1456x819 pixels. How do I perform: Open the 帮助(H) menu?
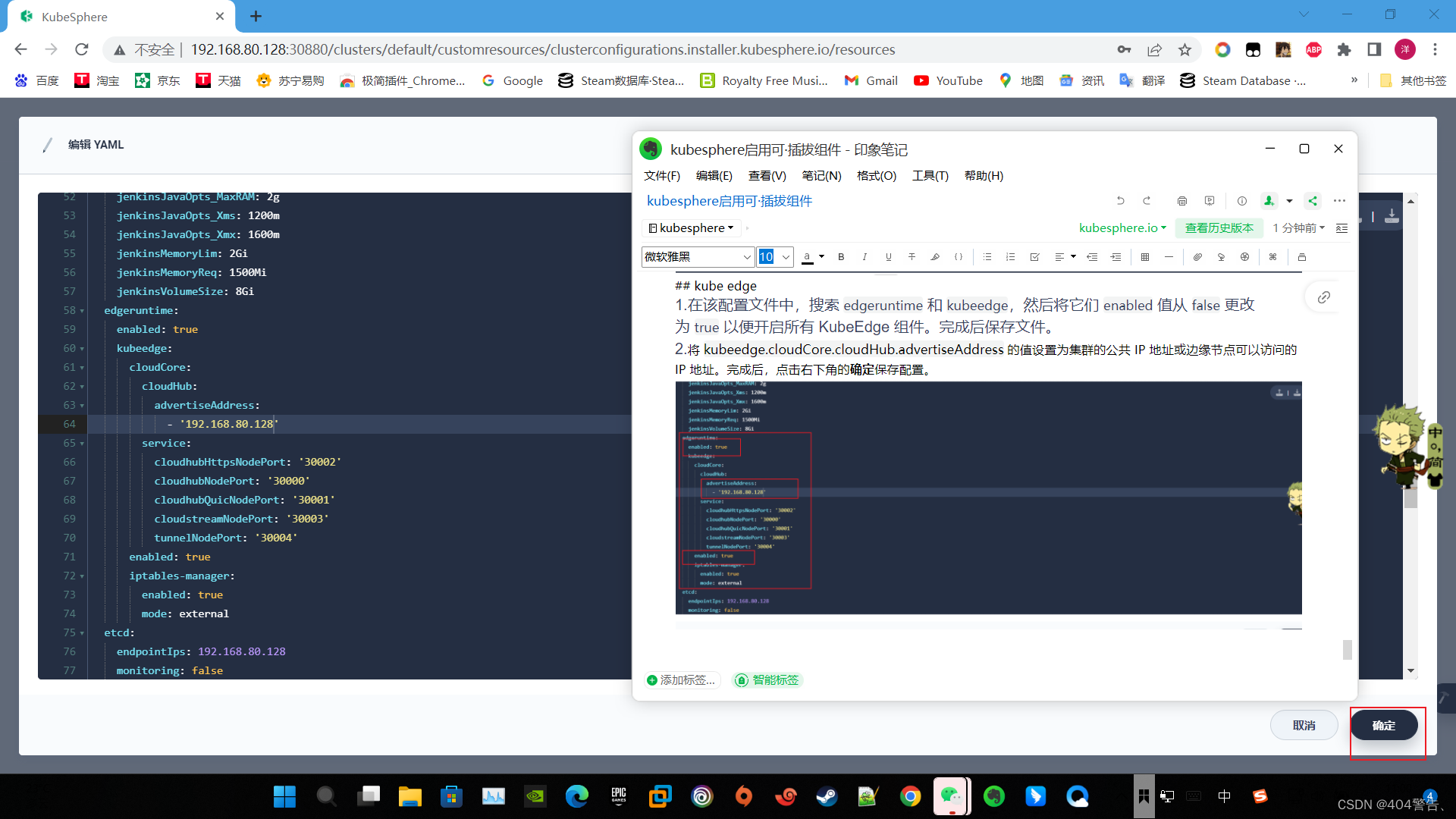[984, 176]
